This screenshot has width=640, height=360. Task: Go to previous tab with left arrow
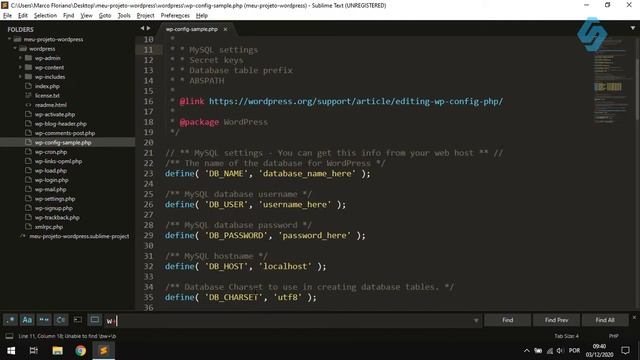coord(142,28)
